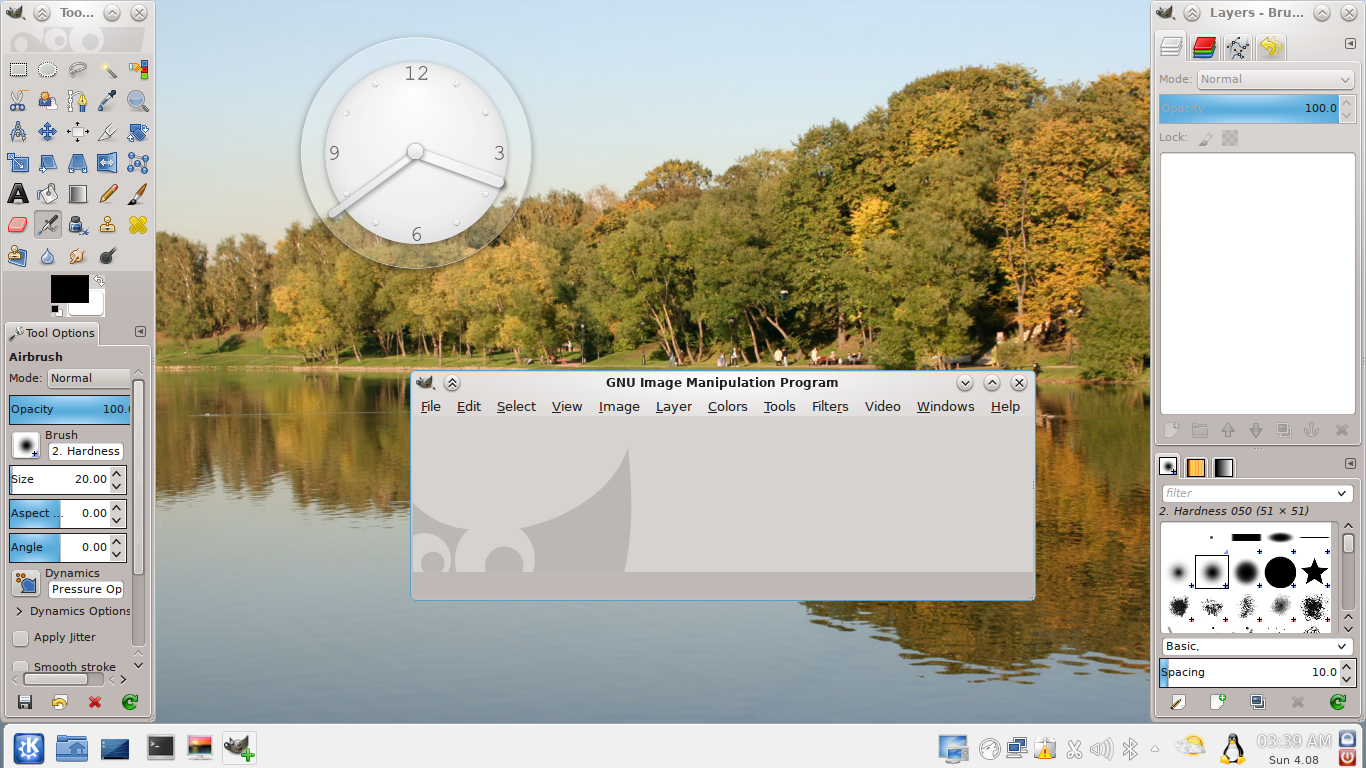
Task: Select the Ellipse Select tool
Action: click(x=48, y=70)
